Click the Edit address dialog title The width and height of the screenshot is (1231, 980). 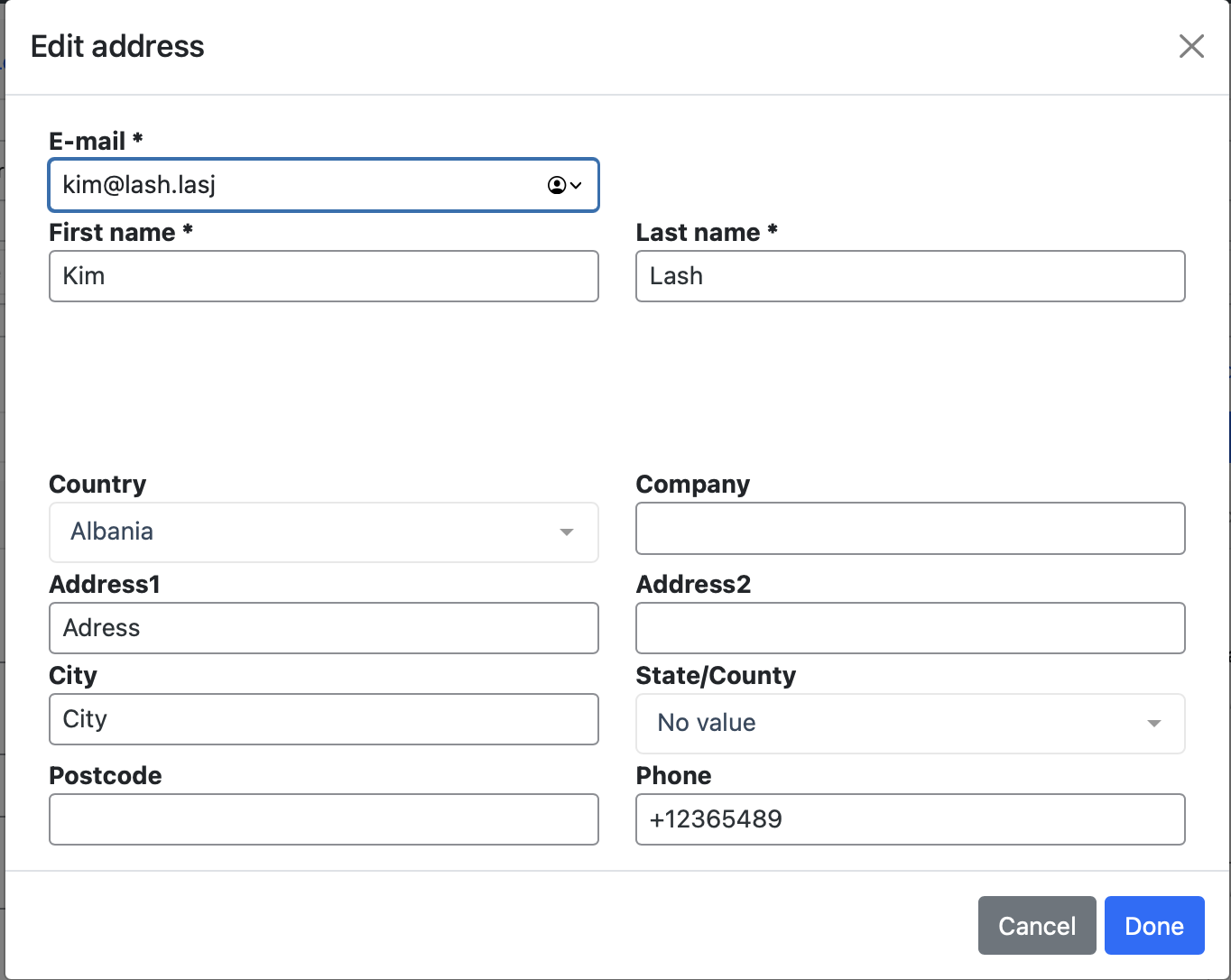(x=117, y=47)
